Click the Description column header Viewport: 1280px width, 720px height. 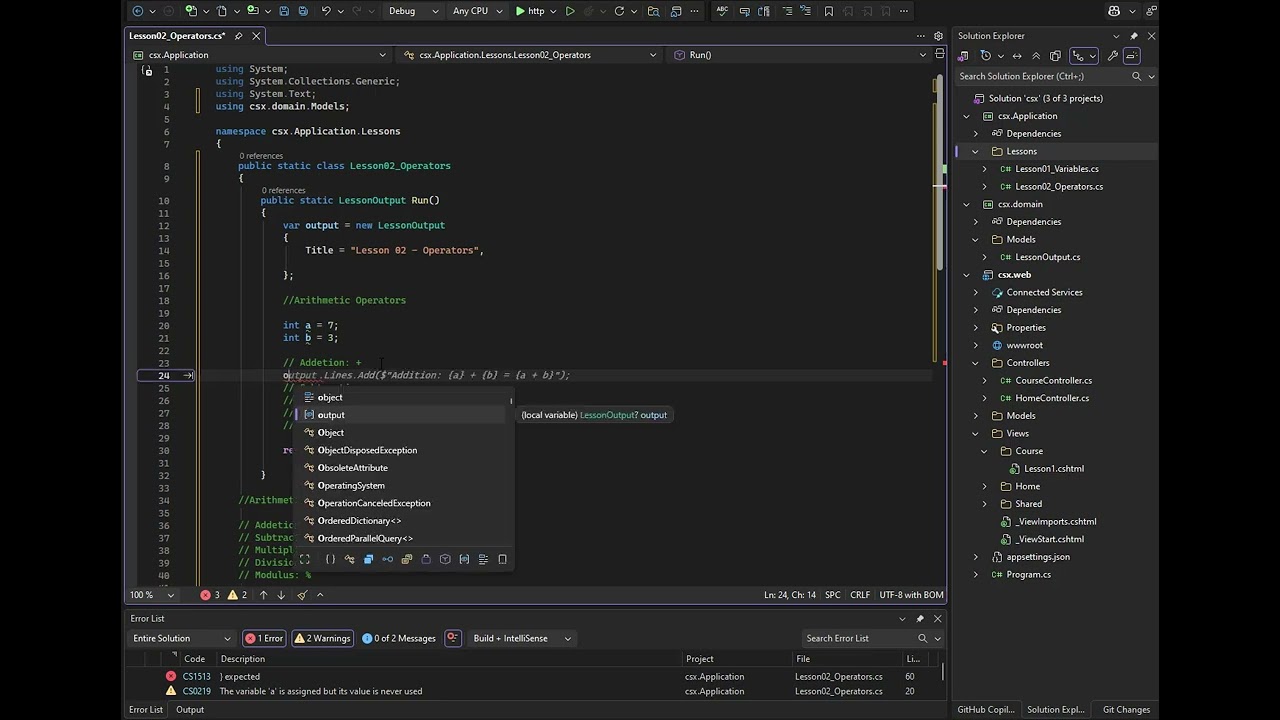tap(243, 659)
